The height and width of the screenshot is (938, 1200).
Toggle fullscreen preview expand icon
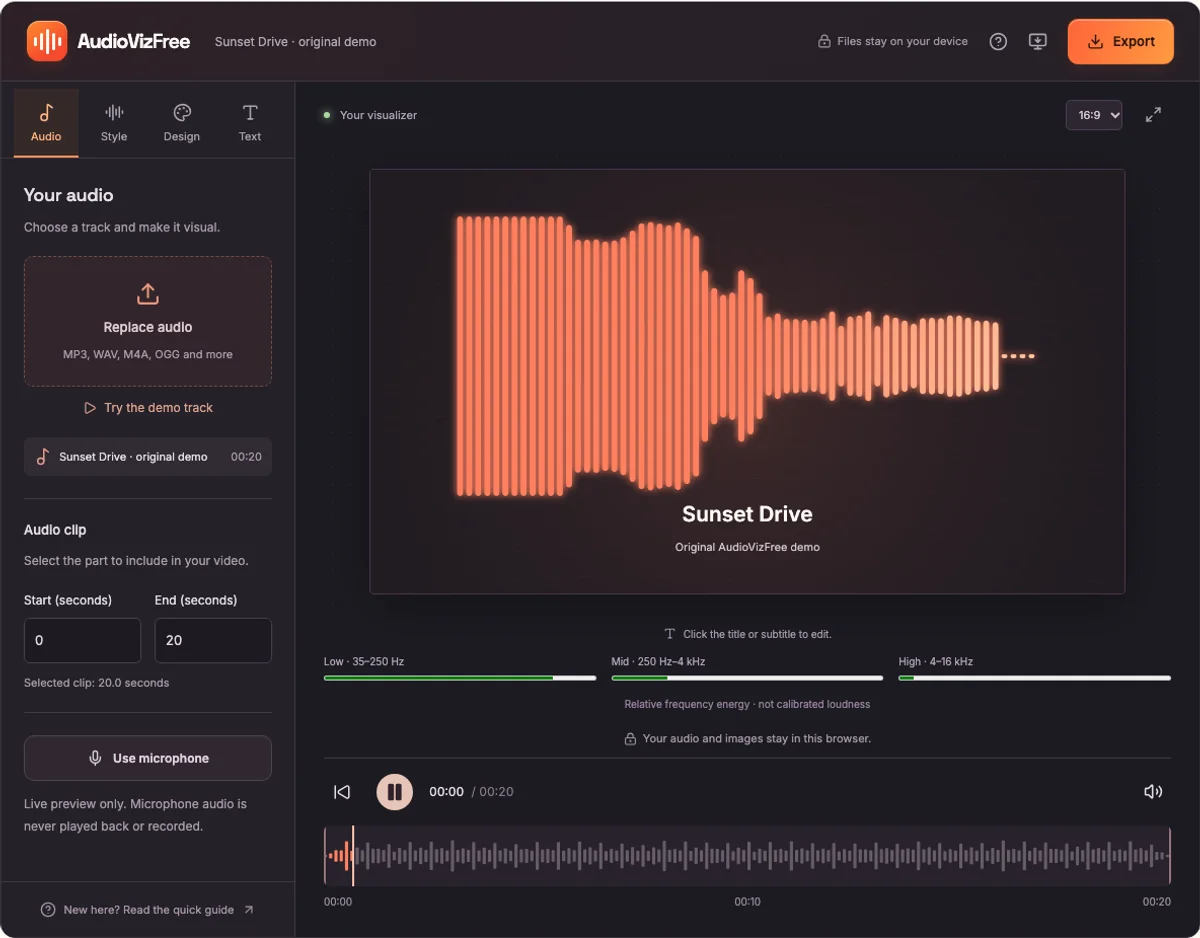click(1153, 115)
